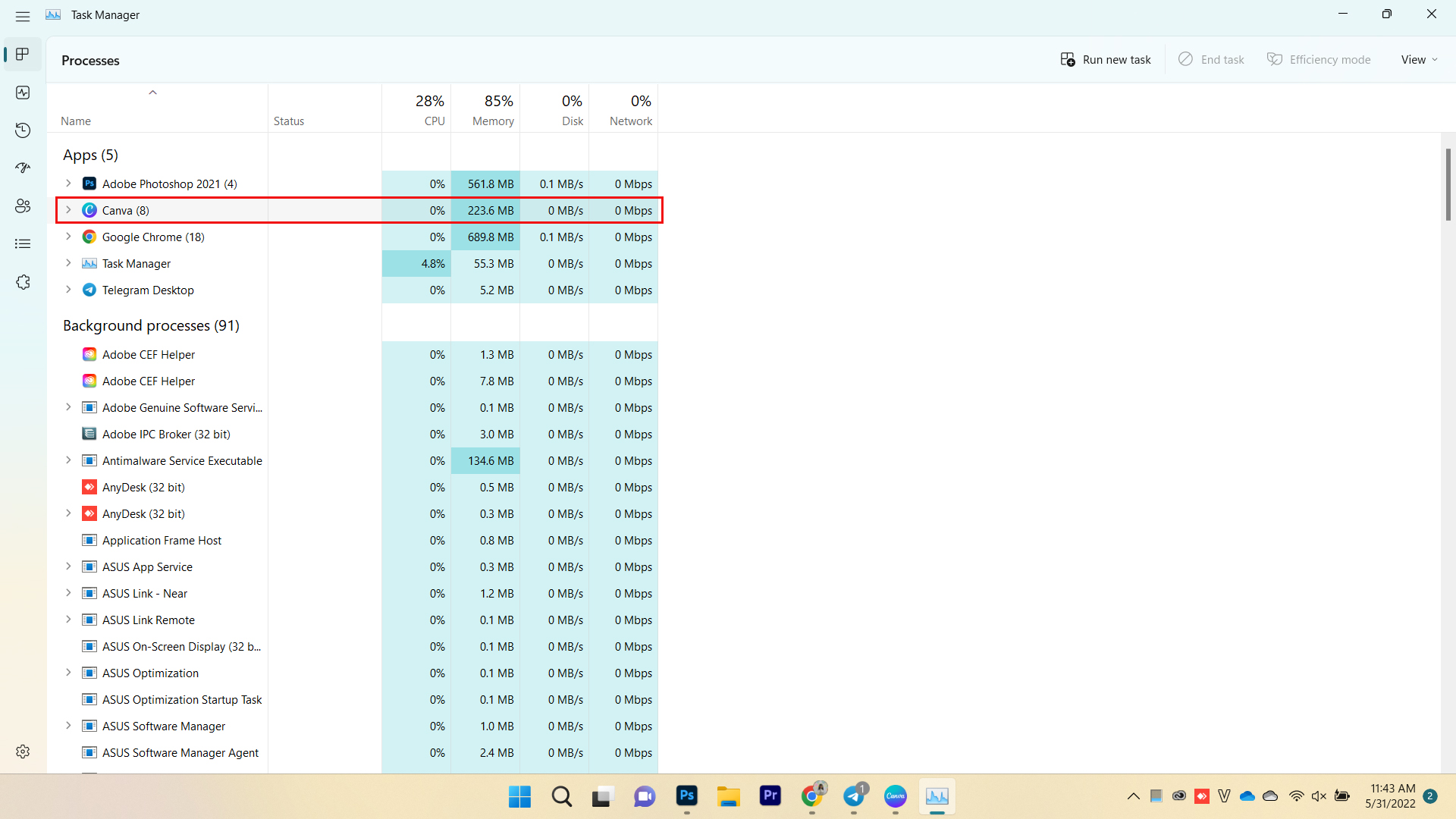
Task: Expand the Telegram Desktop process row
Action: (x=68, y=290)
